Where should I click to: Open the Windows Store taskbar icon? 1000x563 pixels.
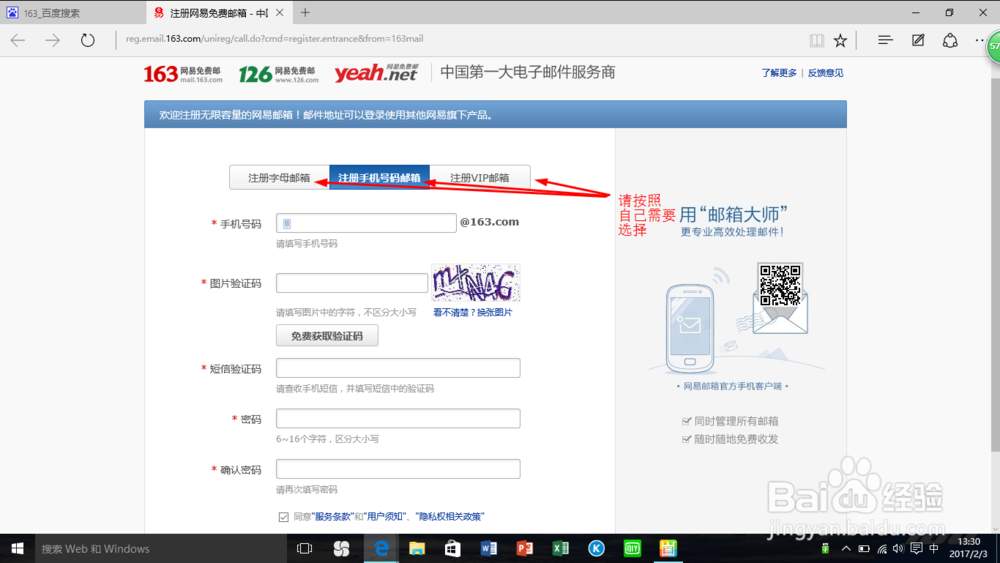tap(452, 548)
